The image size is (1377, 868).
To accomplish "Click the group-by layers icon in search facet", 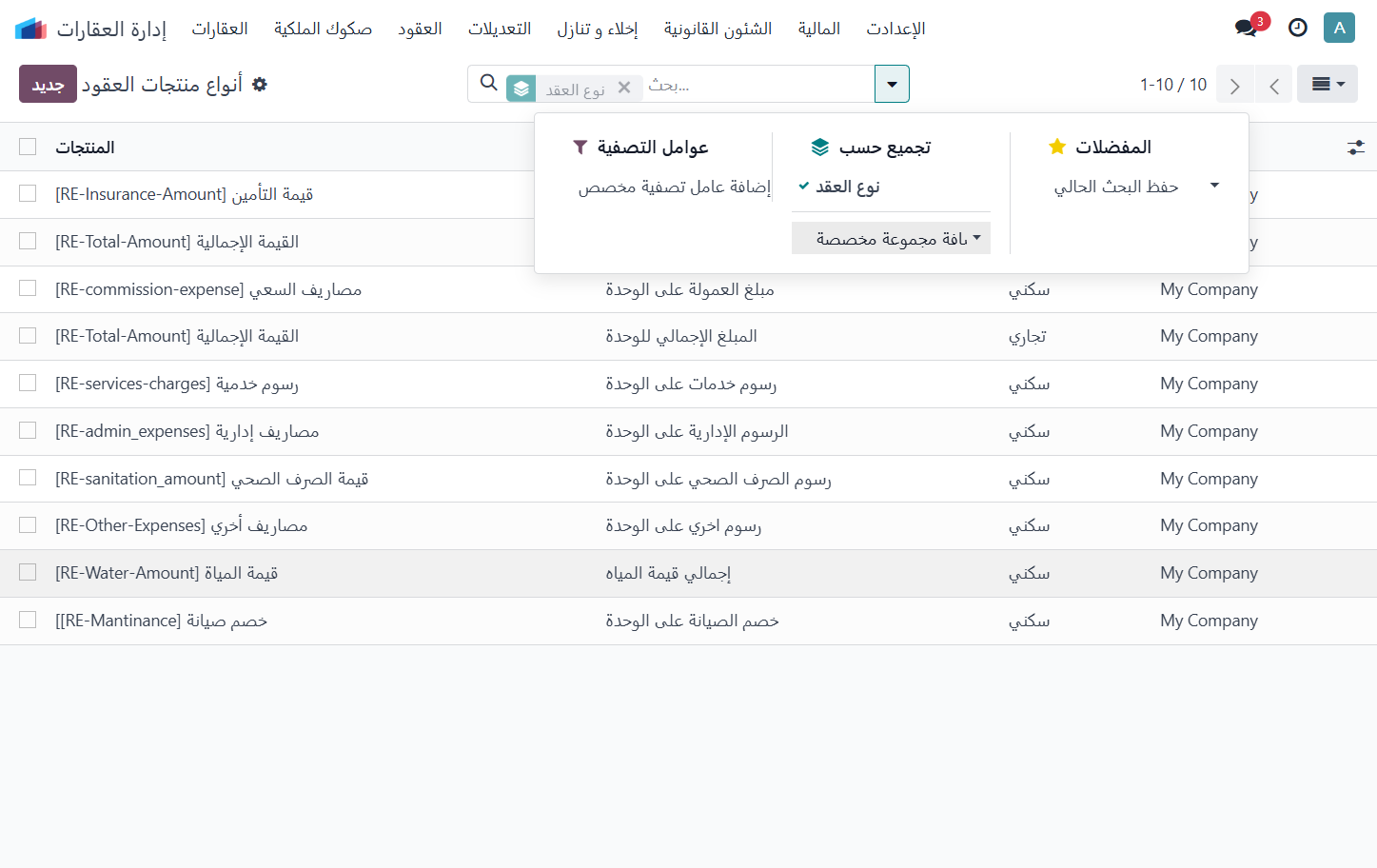I will pos(521,89).
